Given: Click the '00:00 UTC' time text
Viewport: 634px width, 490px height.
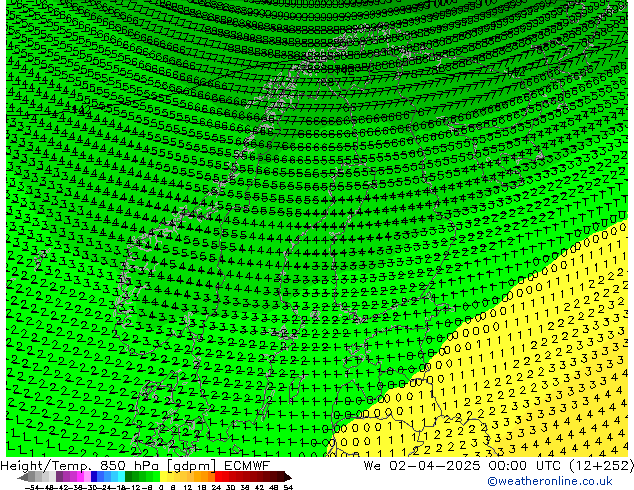Looking at the screenshot, I should tap(524, 466).
